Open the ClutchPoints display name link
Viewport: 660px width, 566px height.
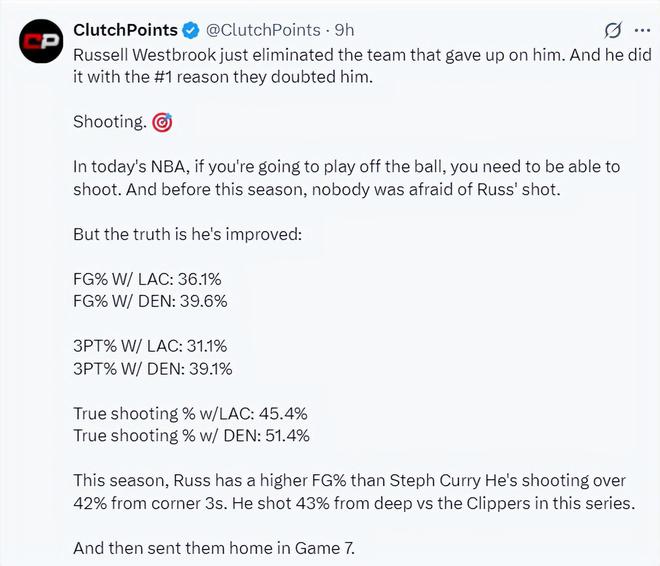click(126, 31)
